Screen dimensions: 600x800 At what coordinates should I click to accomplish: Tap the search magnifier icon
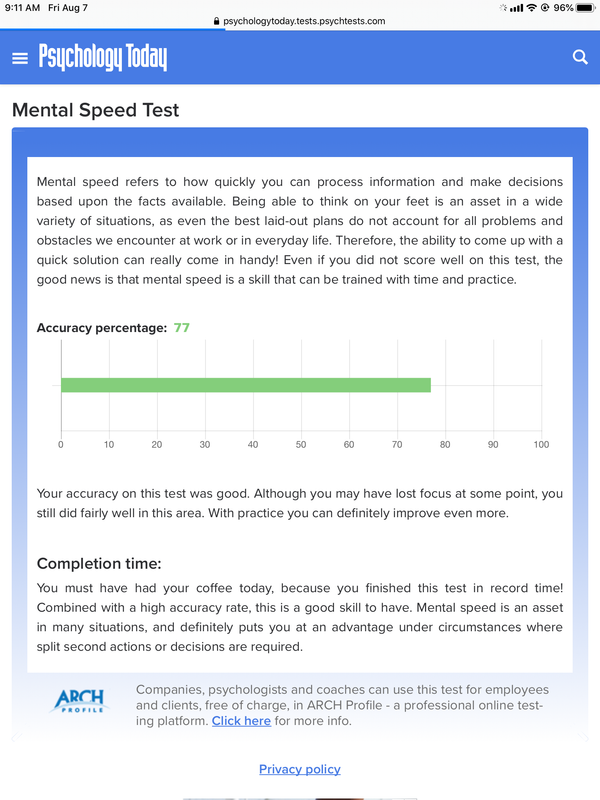[580, 57]
